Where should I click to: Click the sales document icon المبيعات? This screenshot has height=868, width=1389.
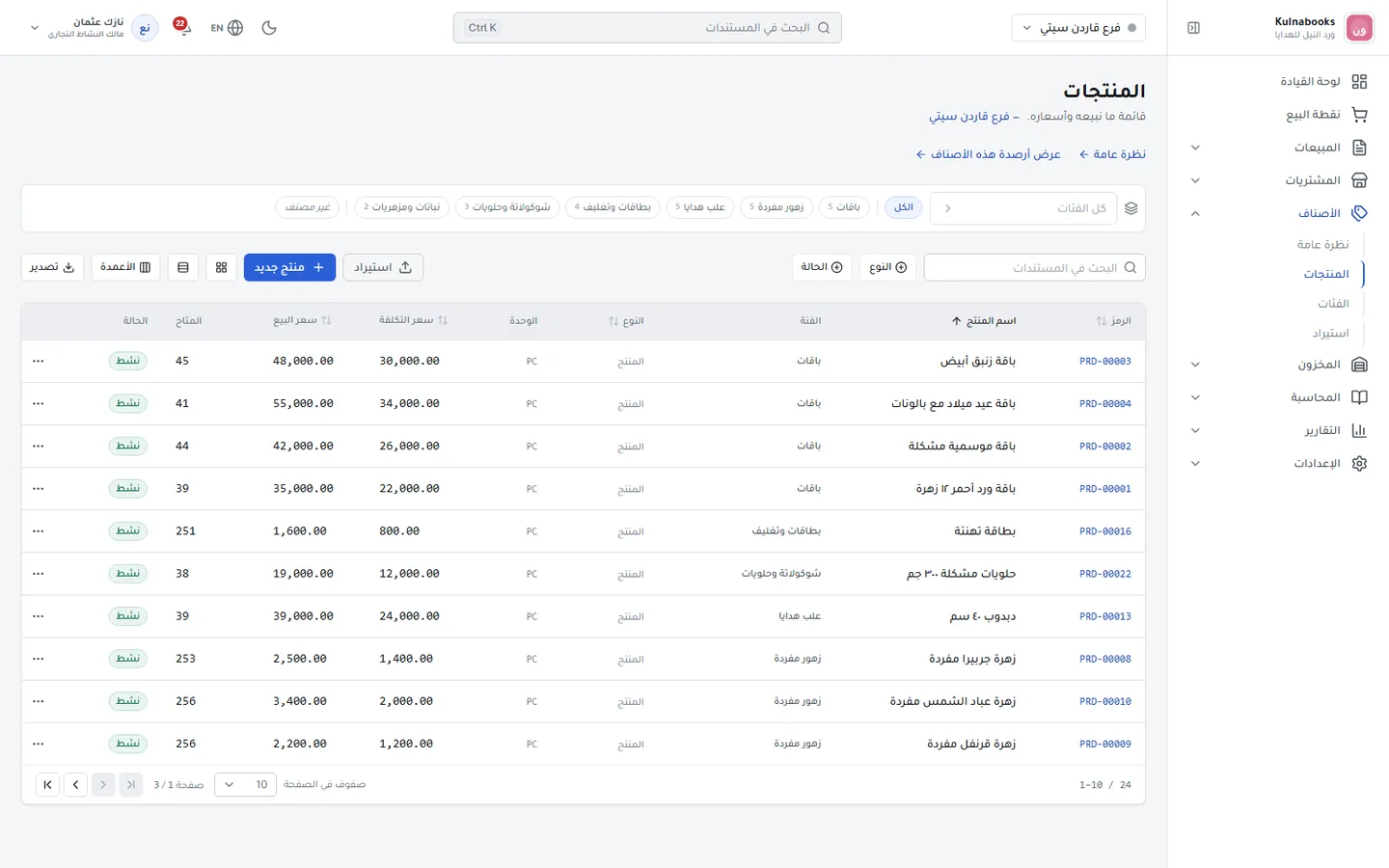point(1359,148)
